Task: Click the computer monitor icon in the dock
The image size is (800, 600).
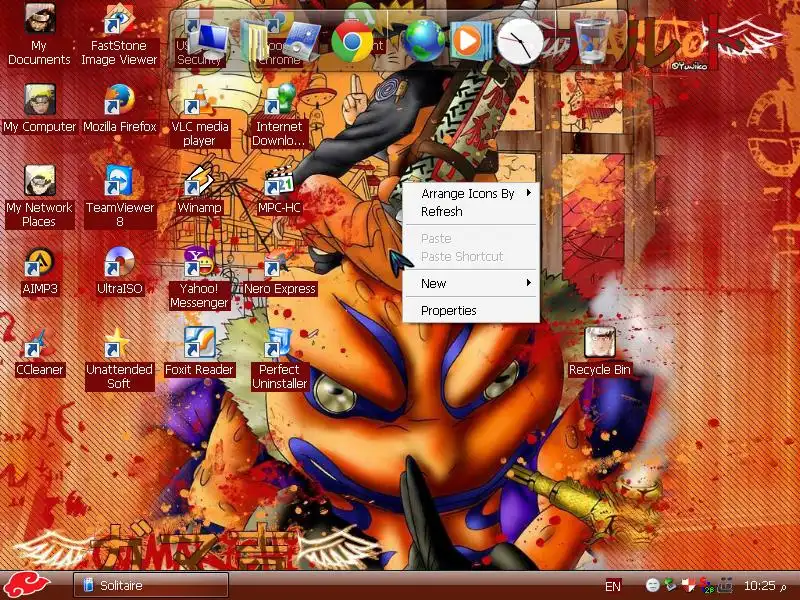Action: [210, 41]
